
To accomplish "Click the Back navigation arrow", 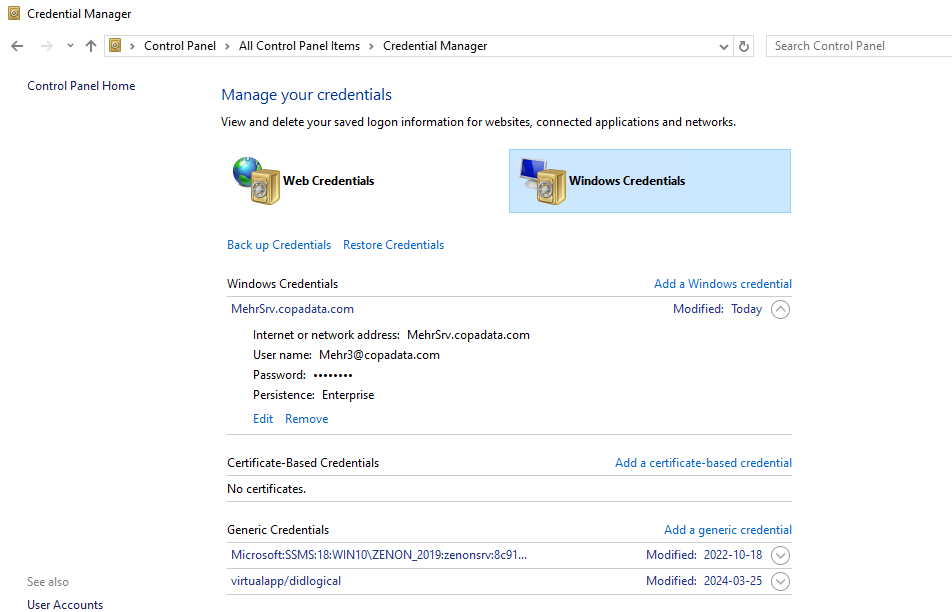I will 17,46.
